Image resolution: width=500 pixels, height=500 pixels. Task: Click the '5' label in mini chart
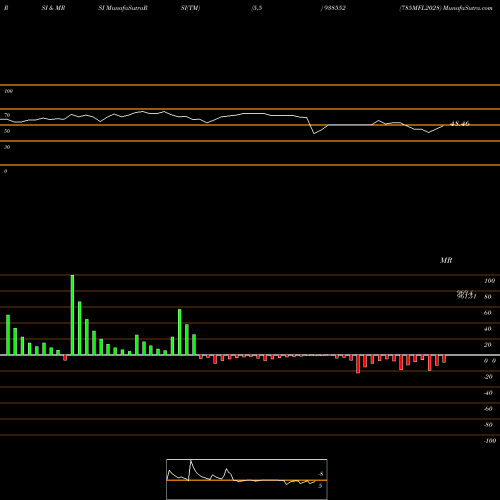[x=320, y=486]
